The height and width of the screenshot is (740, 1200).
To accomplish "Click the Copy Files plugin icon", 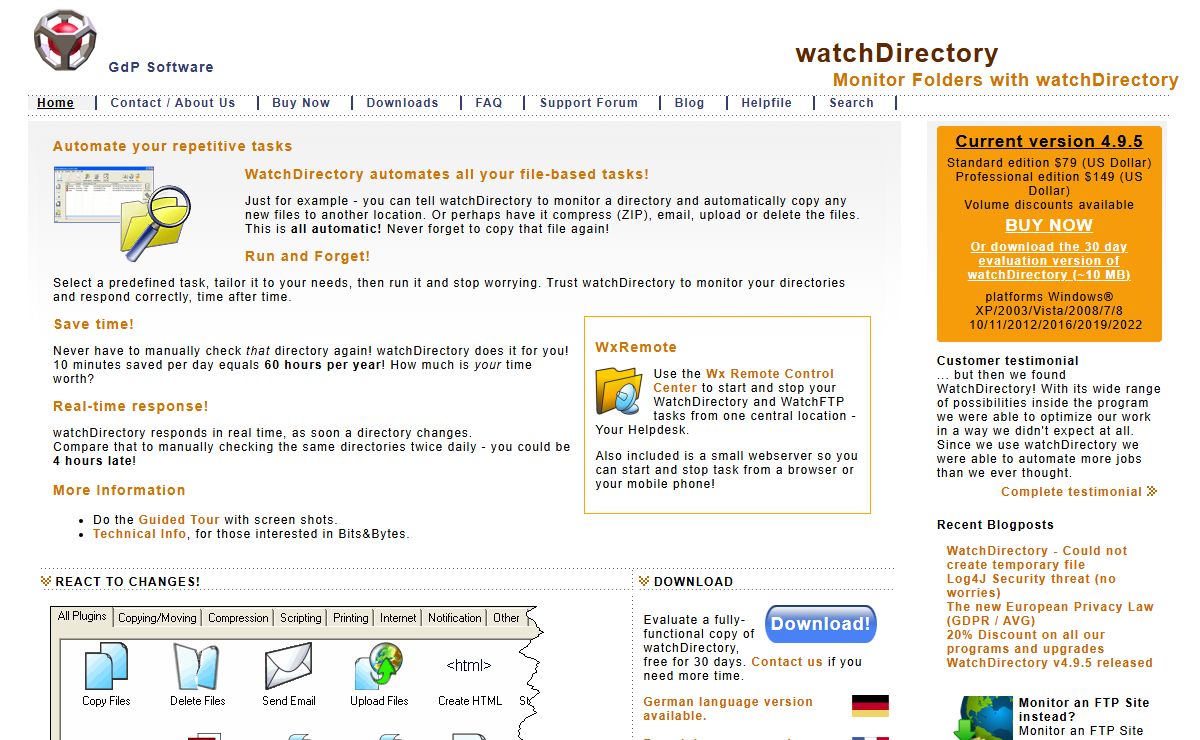I will pyautogui.click(x=106, y=667).
